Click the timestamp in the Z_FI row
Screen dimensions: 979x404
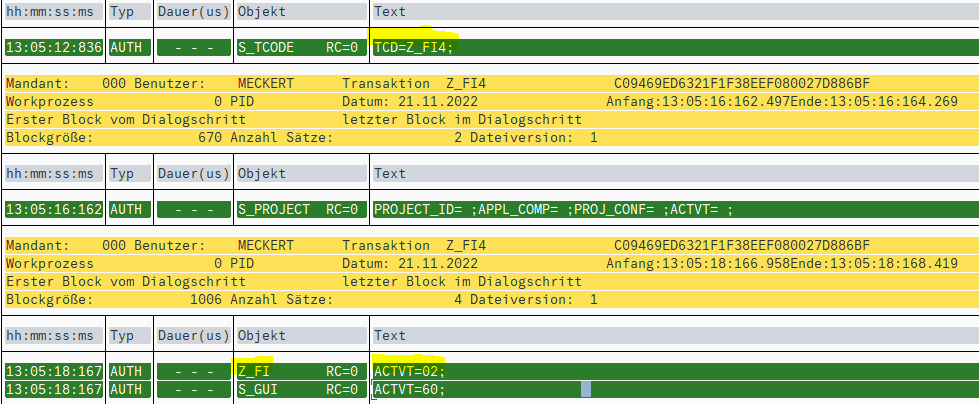(x=52, y=372)
